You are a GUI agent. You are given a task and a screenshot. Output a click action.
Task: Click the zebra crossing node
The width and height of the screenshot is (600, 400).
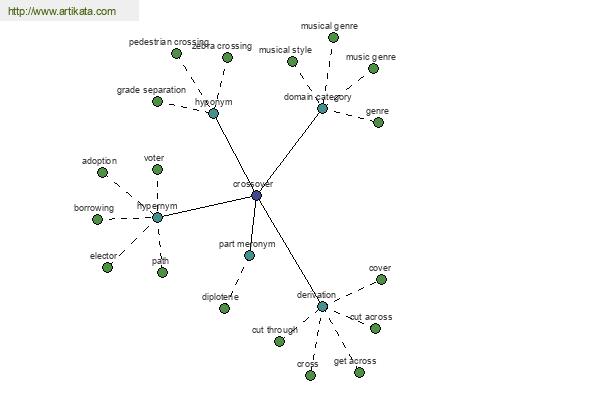coord(227,57)
